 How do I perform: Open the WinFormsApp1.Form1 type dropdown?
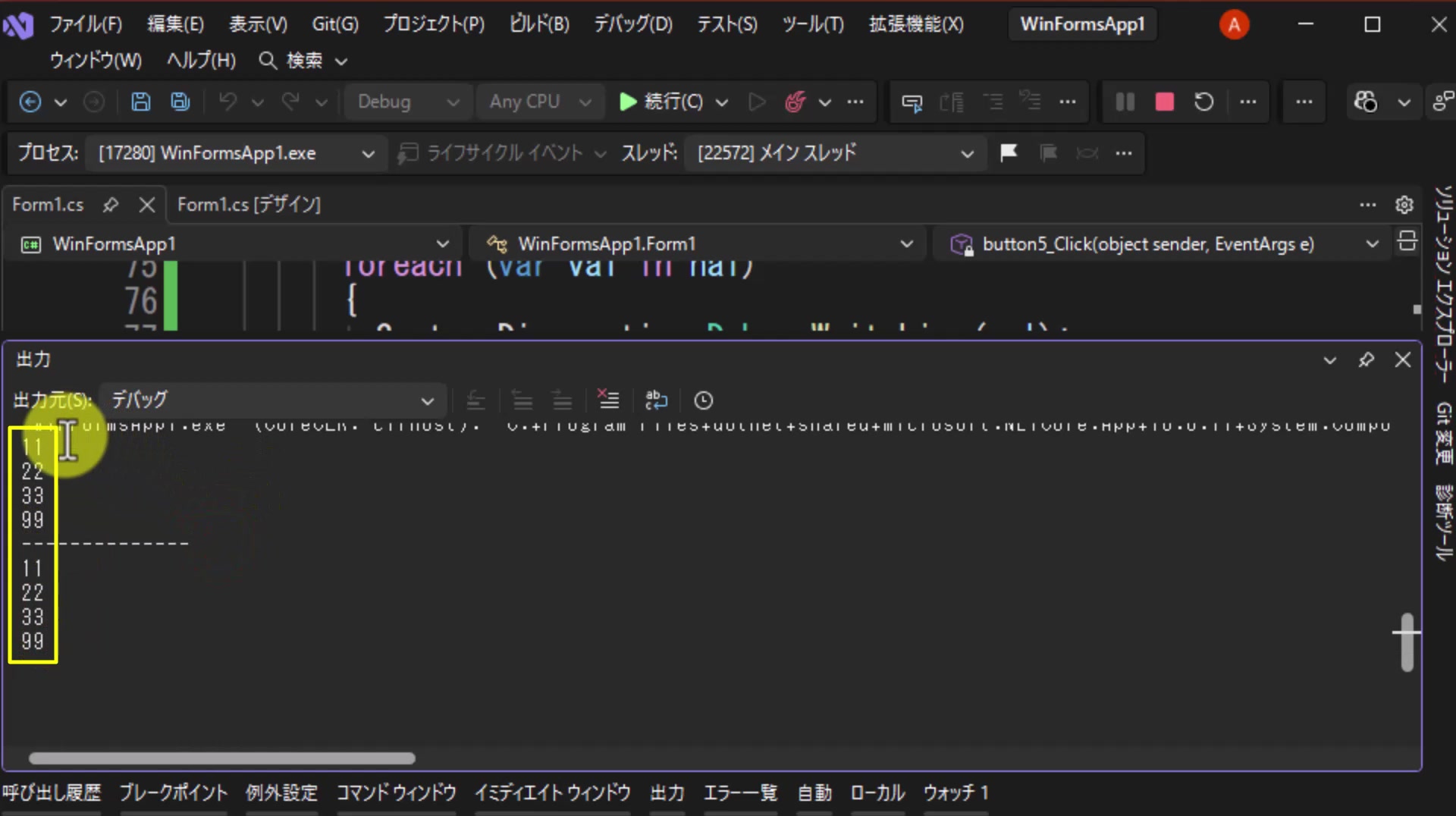pyautogui.click(x=696, y=244)
